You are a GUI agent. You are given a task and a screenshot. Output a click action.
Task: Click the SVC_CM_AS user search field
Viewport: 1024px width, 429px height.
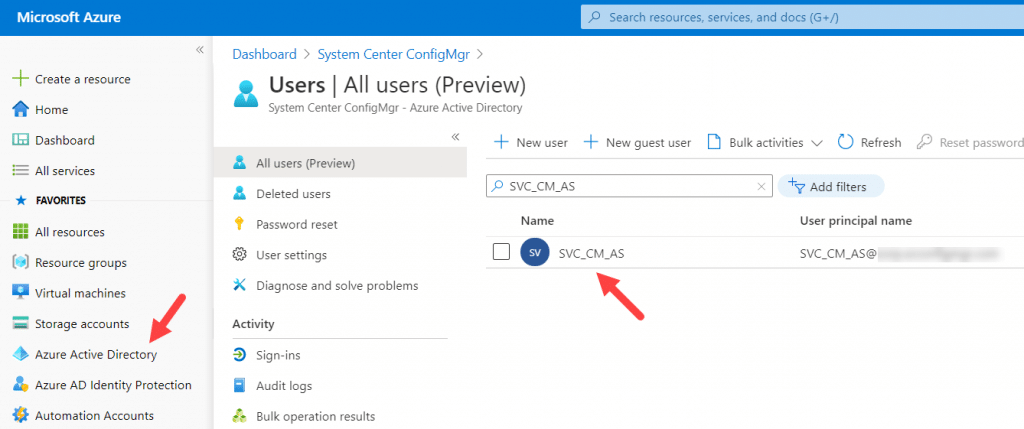point(630,186)
